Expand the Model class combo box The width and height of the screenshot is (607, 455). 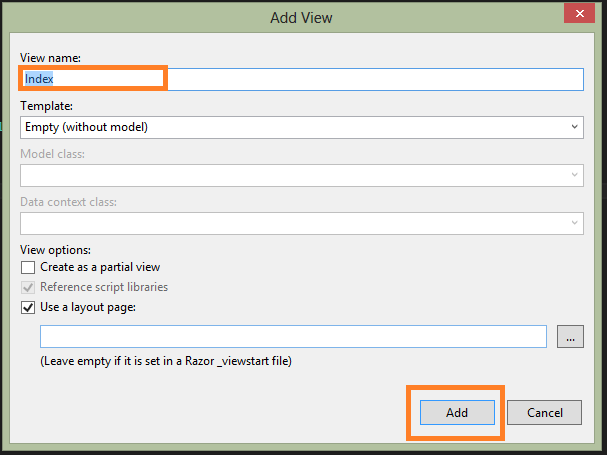point(574,175)
